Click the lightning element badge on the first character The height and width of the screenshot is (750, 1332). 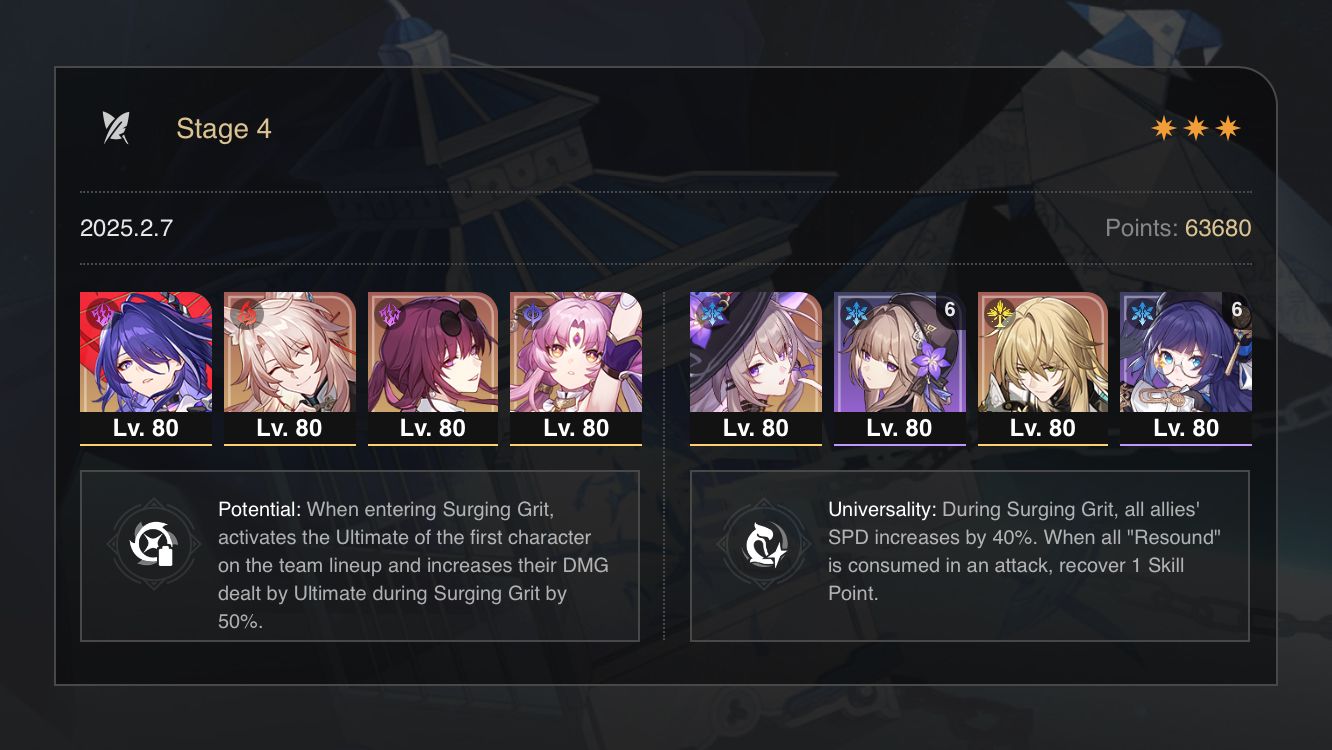(x=99, y=313)
